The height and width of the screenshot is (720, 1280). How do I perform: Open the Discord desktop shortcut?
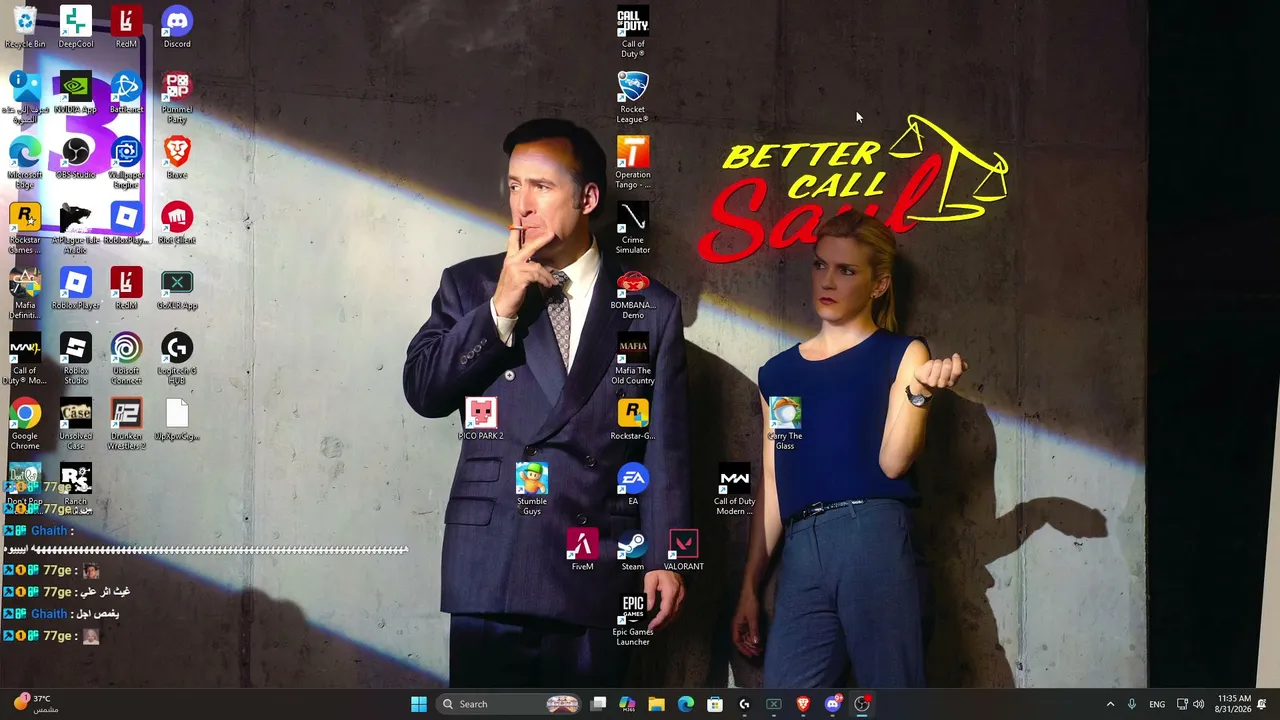177,28
